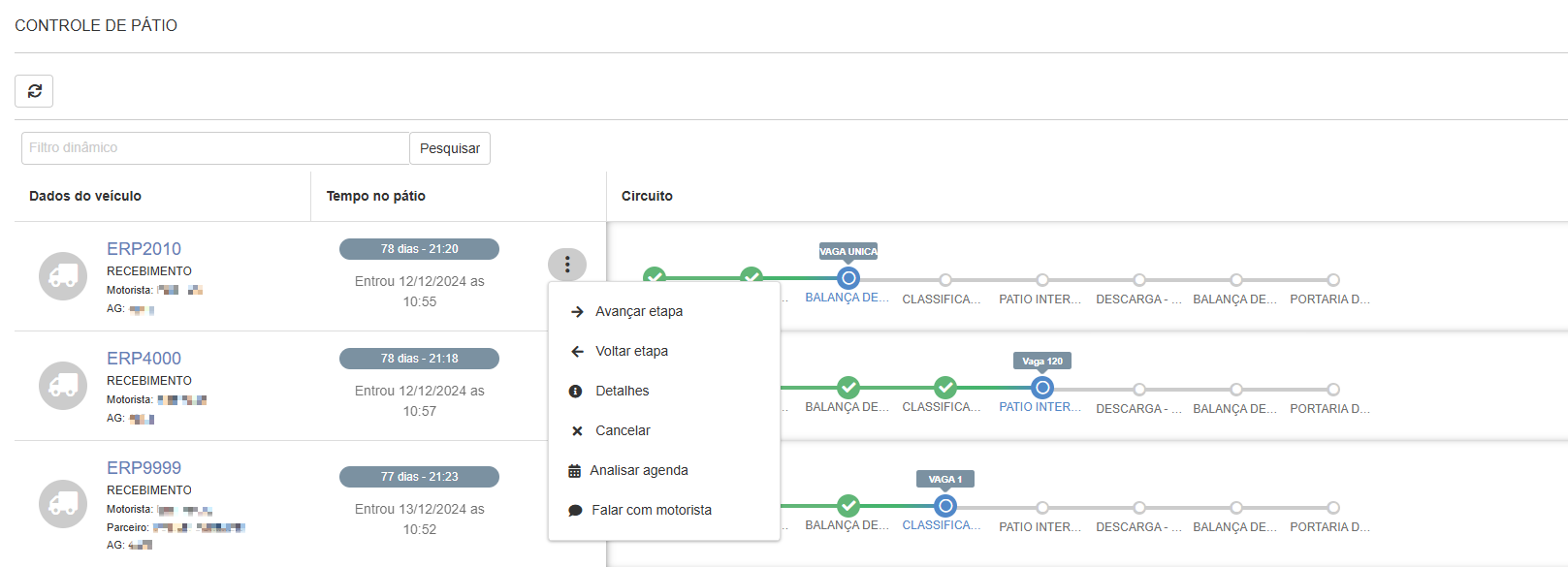Screen dimensions: 1568x567
Task: Choose Voltar etapa menu option
Action: (631, 351)
